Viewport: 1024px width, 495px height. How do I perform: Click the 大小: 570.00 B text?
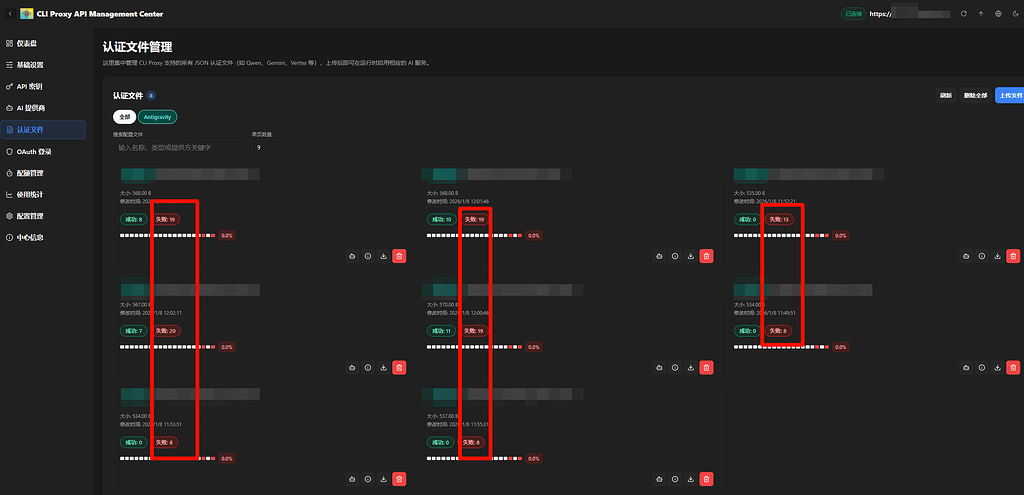[444, 304]
